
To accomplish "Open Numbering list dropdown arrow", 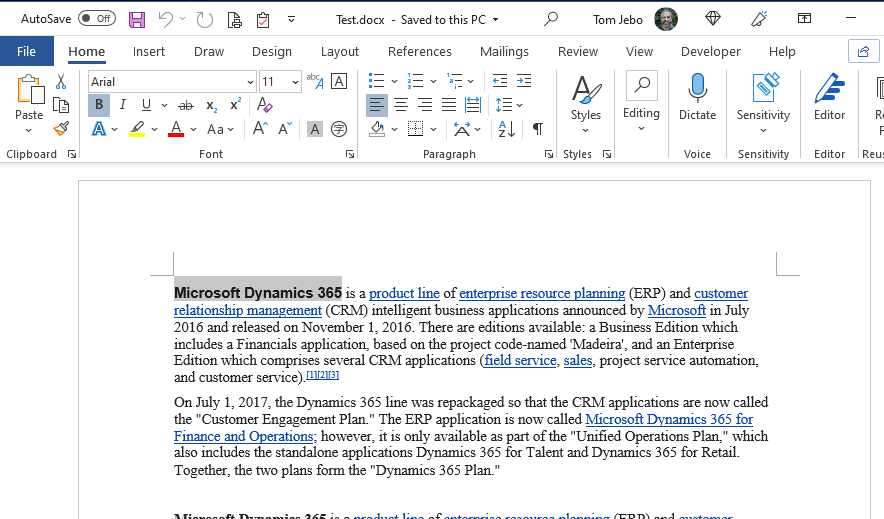I will click(x=433, y=82).
